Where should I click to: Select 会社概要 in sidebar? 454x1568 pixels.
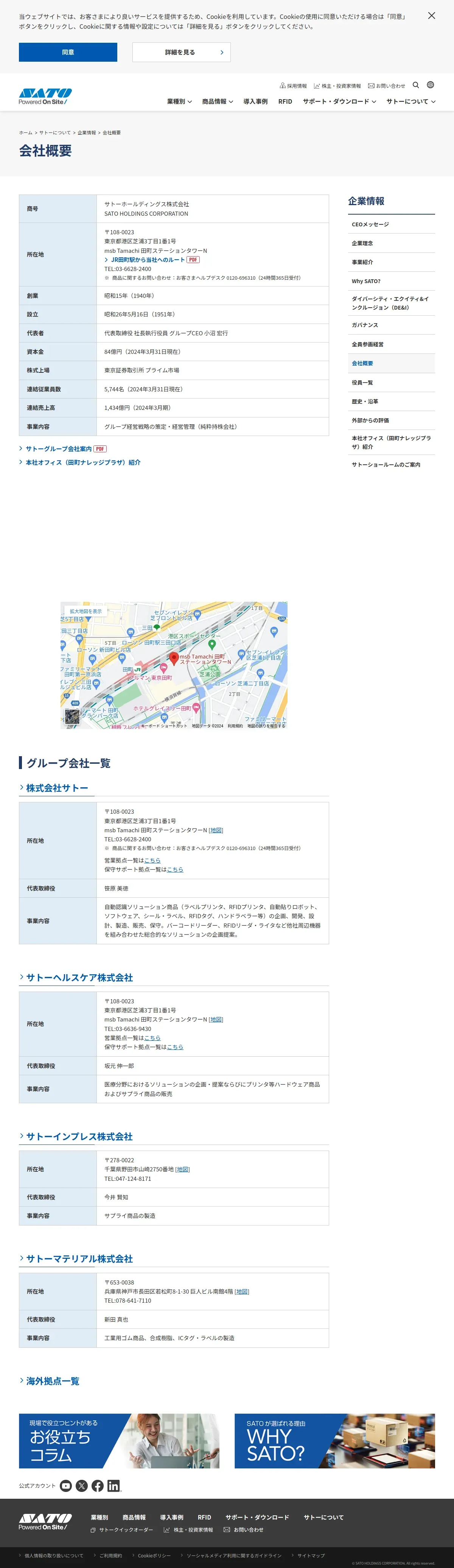coord(391,363)
